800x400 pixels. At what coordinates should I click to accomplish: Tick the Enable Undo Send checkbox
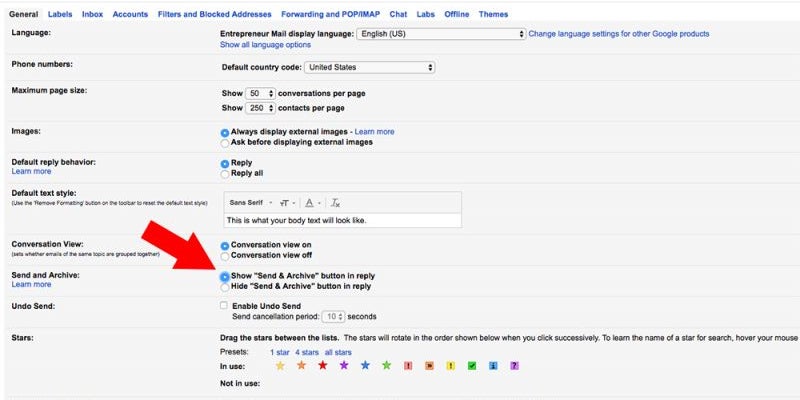coord(223,306)
